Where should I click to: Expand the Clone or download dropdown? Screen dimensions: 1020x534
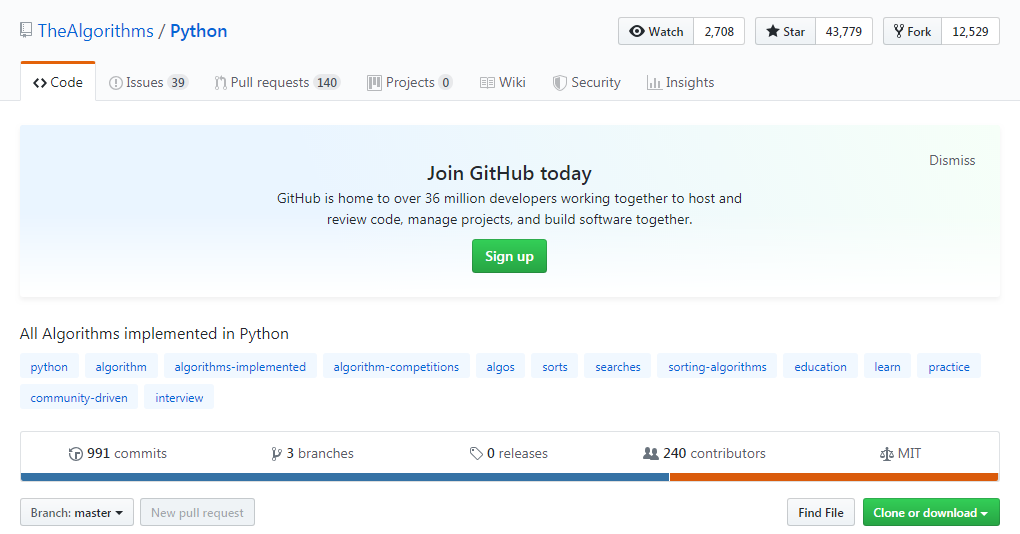coord(931,512)
